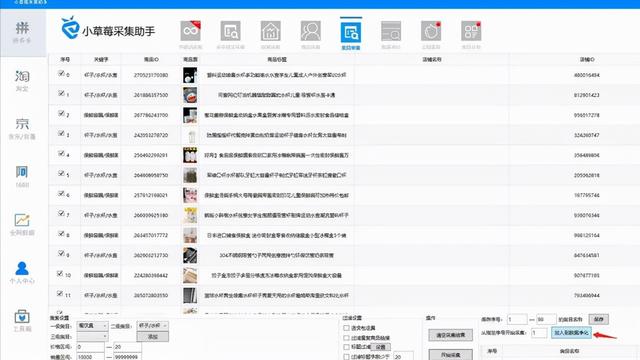The height and width of the screenshot is (360, 640).
Task: Click the 店铺ID column header
Action: click(x=587, y=60)
